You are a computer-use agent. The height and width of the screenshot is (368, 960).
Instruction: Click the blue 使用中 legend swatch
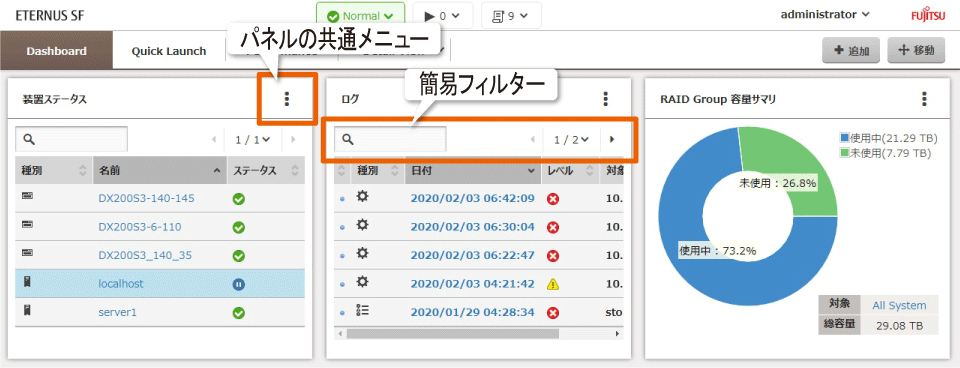click(846, 137)
